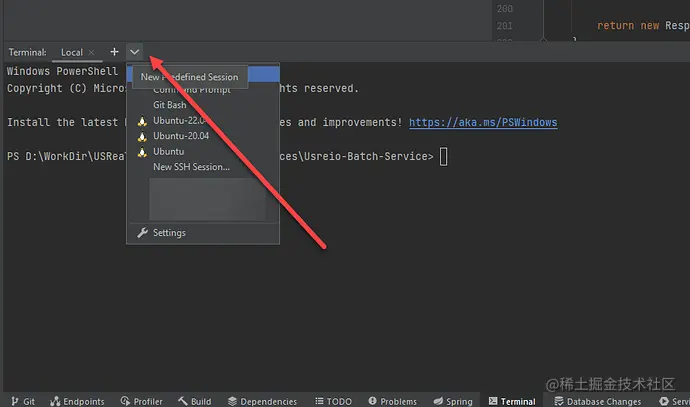
Task: Follow the aka.ms/PSWindows link
Action: point(483,122)
